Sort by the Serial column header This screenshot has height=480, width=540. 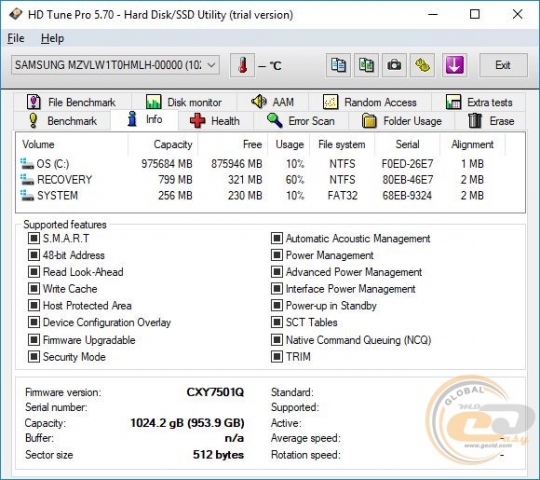pyautogui.click(x=407, y=144)
